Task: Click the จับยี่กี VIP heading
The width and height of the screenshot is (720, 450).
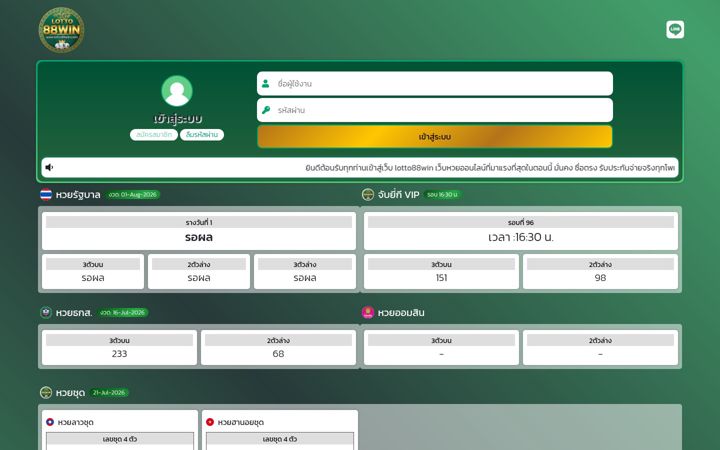Action: (x=399, y=195)
